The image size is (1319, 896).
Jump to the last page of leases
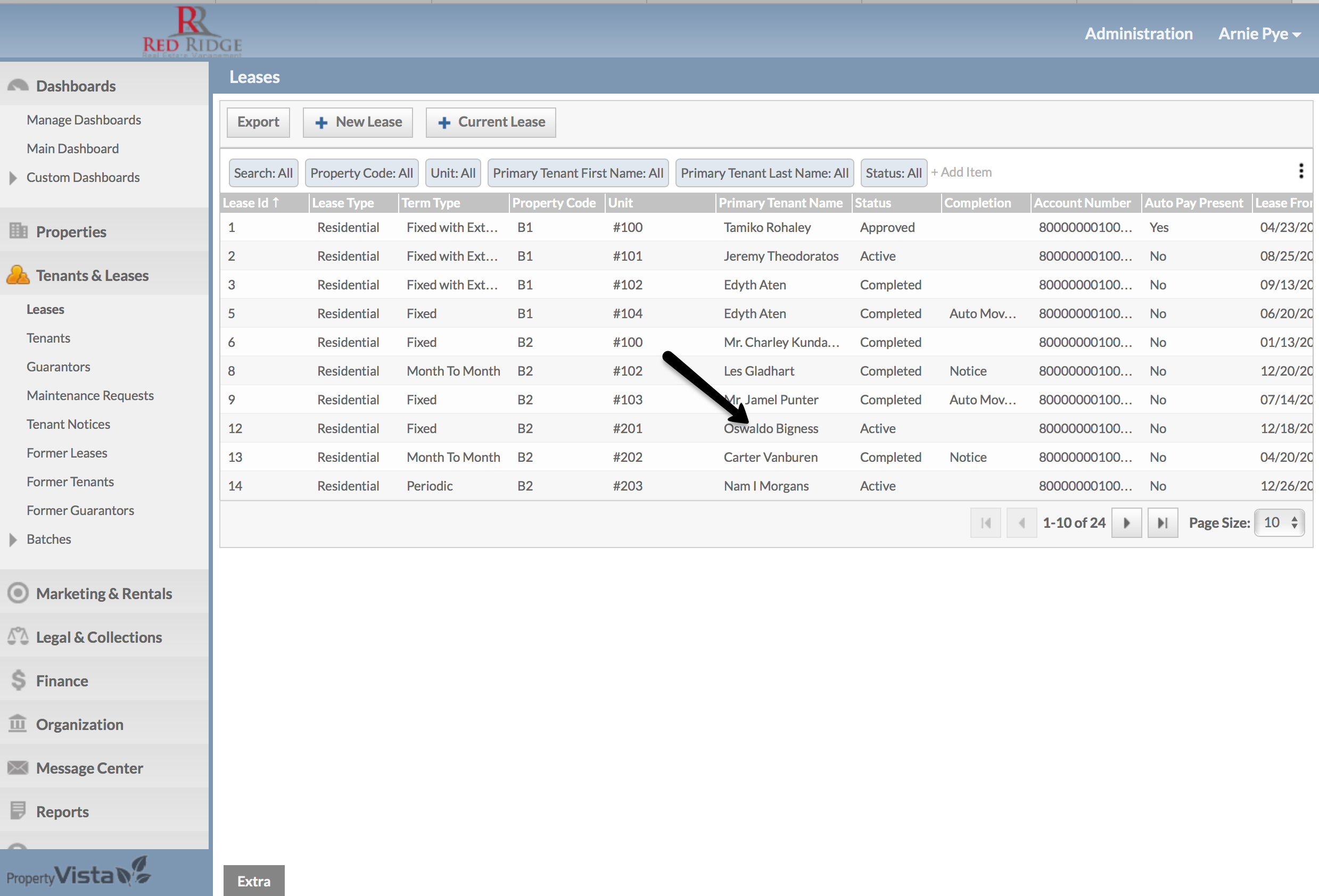(1162, 522)
